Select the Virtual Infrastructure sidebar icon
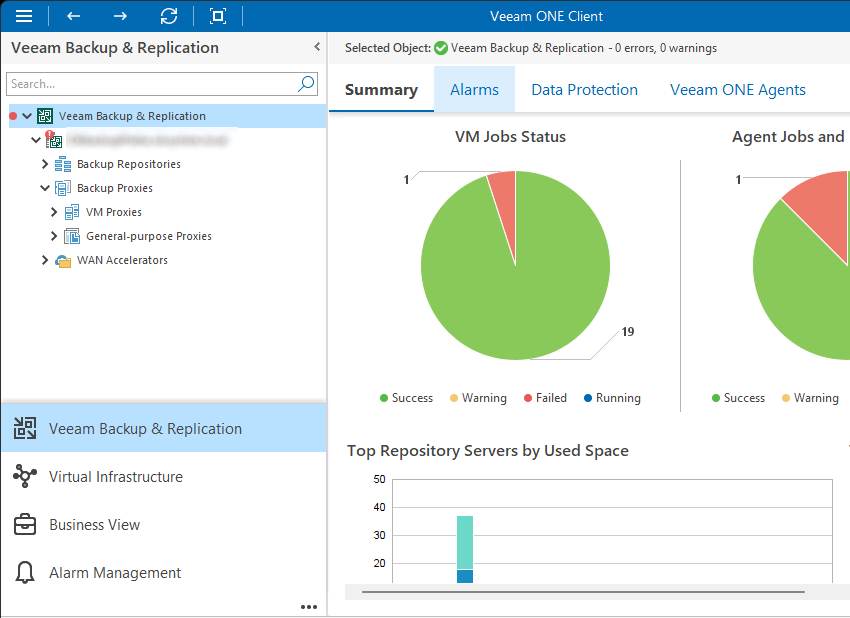The height and width of the screenshot is (618, 850). point(24,476)
